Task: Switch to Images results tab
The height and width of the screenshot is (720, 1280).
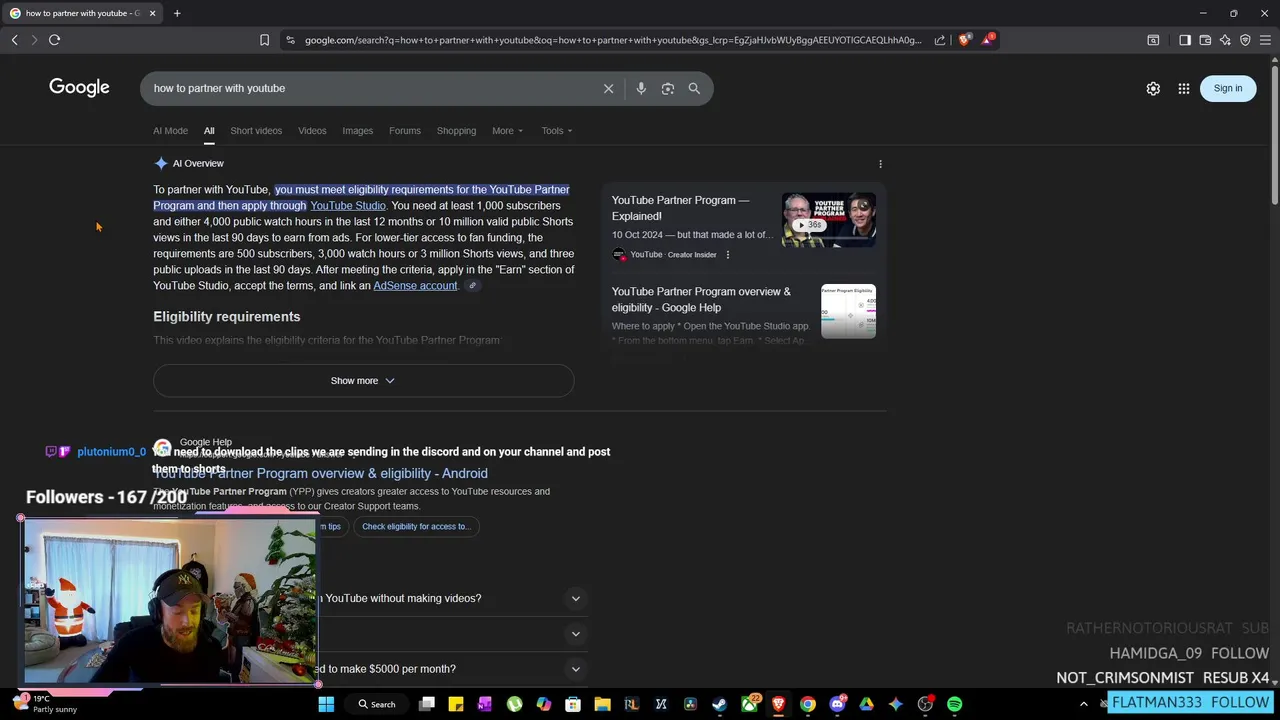Action: [357, 131]
